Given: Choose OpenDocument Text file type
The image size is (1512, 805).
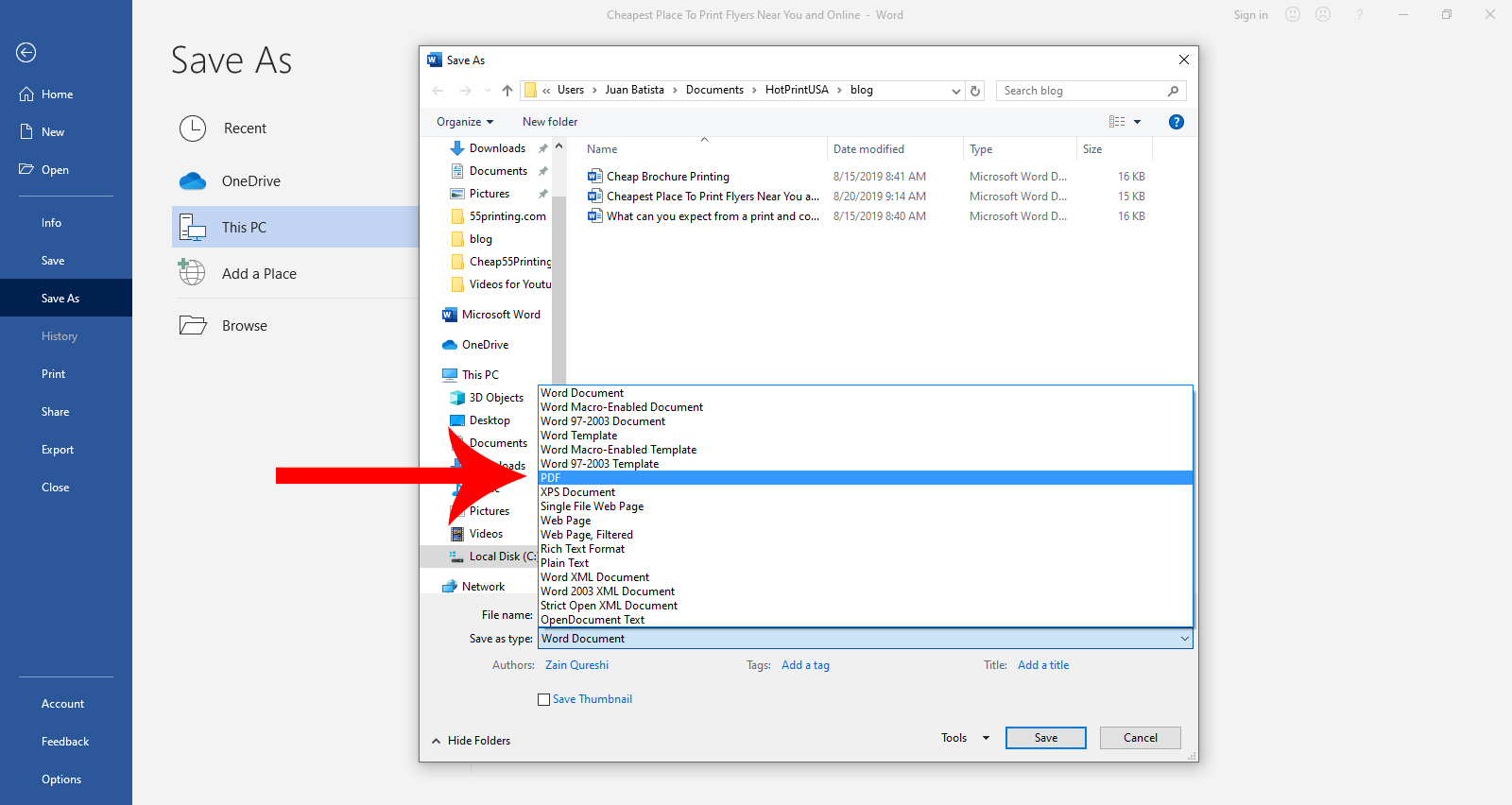Looking at the screenshot, I should coord(866,620).
